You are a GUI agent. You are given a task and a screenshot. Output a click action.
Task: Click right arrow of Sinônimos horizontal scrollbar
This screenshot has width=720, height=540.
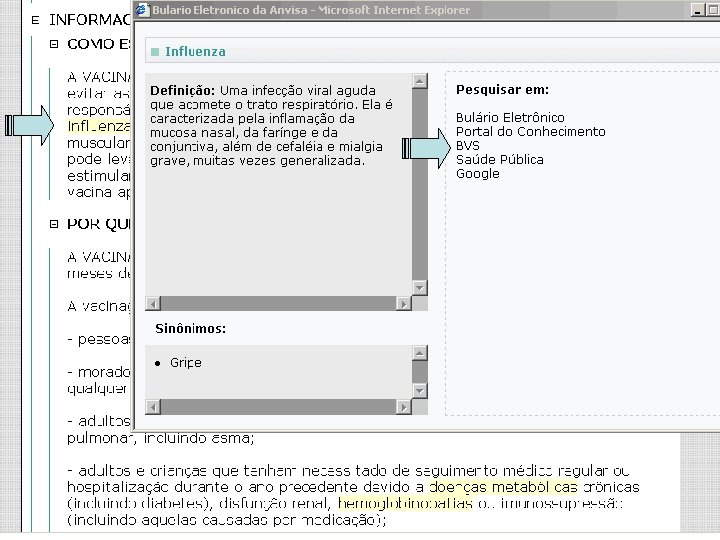[403, 407]
